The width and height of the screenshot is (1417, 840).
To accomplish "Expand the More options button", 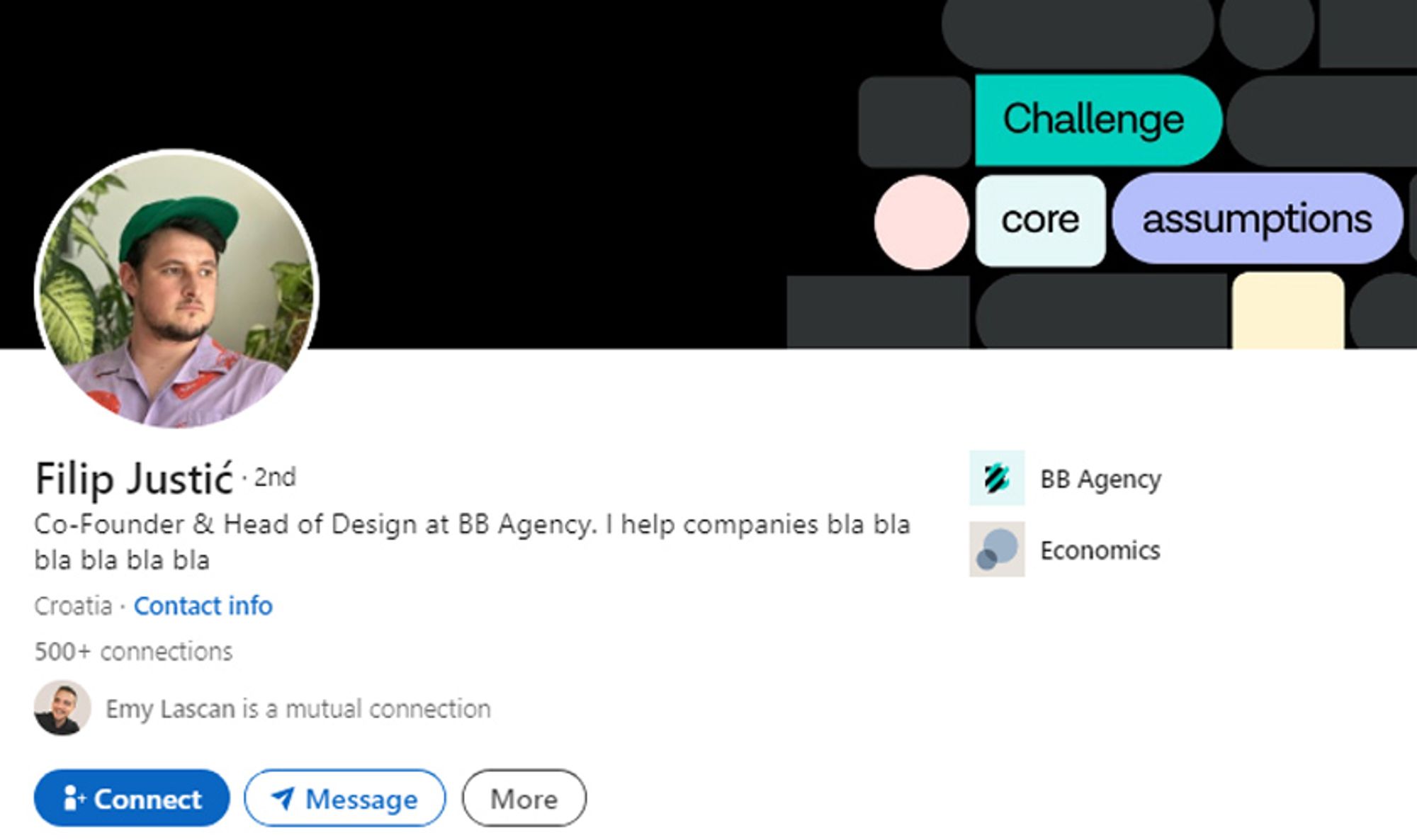I will pos(524,798).
